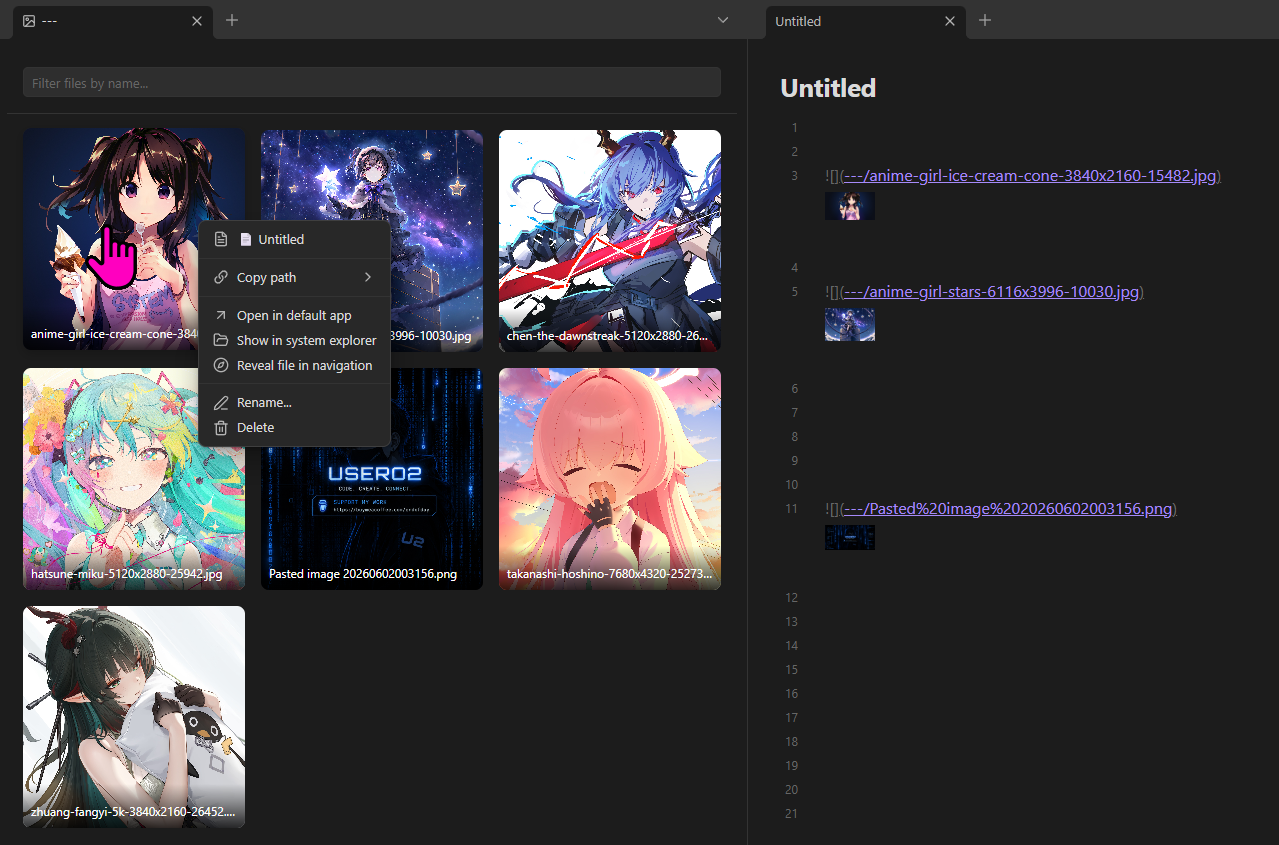The image size is (1279, 845).
Task: Click the pencil icon next to Rename
Action: click(221, 402)
